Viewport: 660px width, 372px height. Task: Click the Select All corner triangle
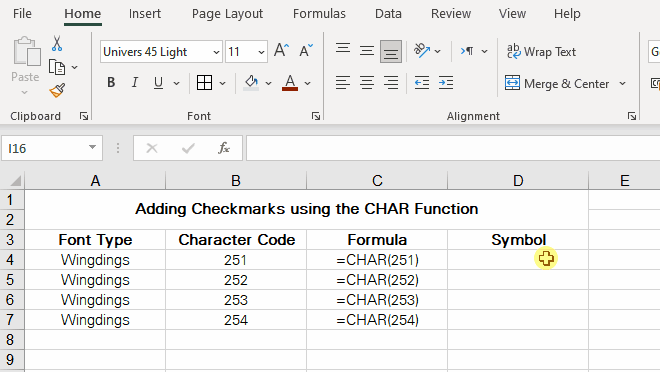[15, 181]
